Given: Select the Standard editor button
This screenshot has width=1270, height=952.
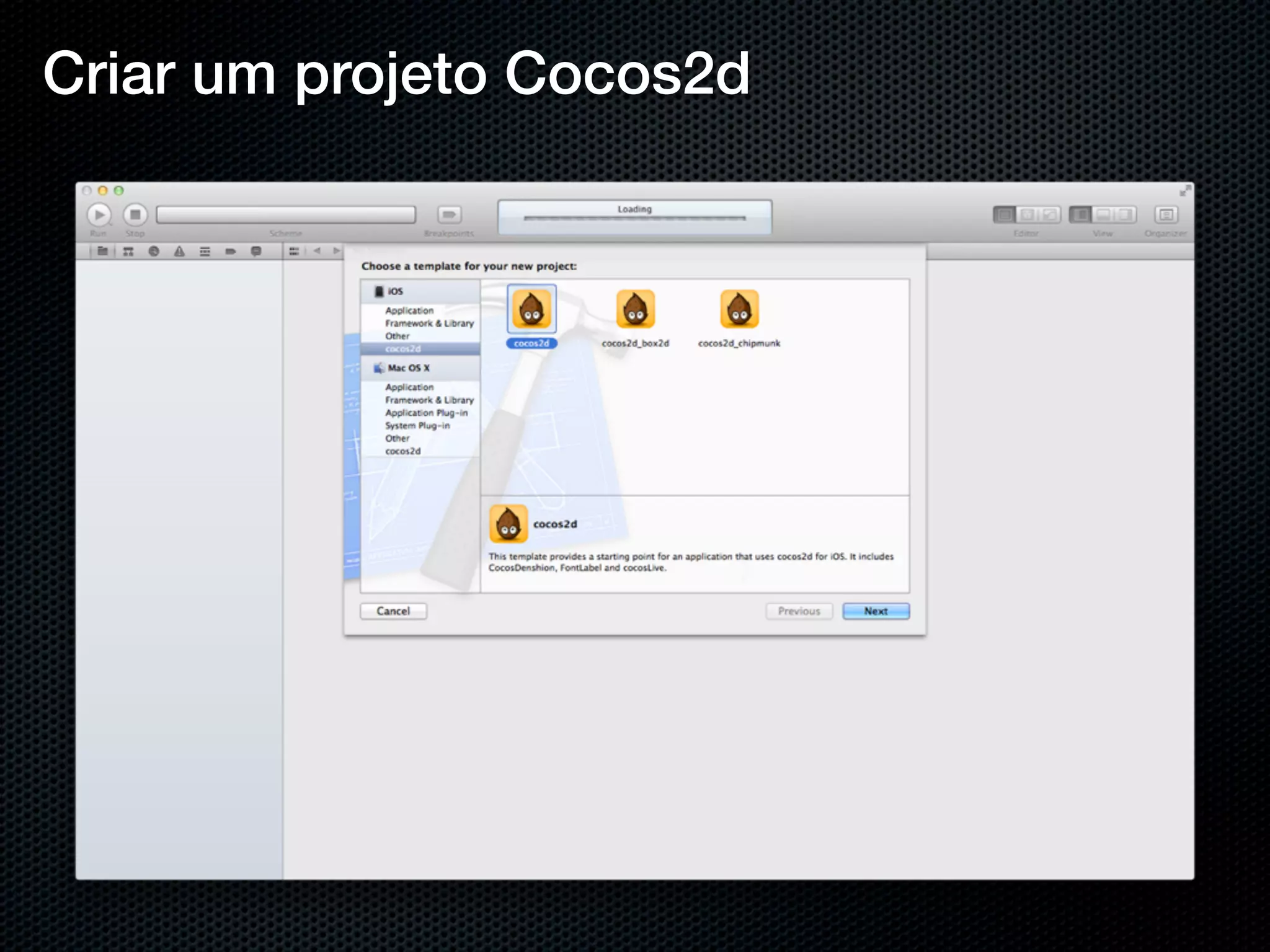Looking at the screenshot, I should 1005,214.
